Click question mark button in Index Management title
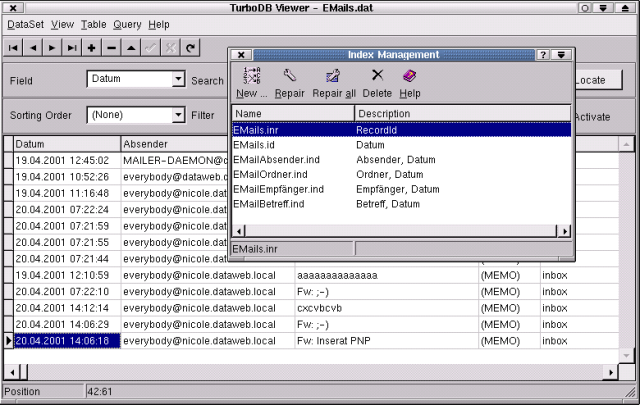Image resolution: width=640 pixels, height=405 pixels. [543, 55]
